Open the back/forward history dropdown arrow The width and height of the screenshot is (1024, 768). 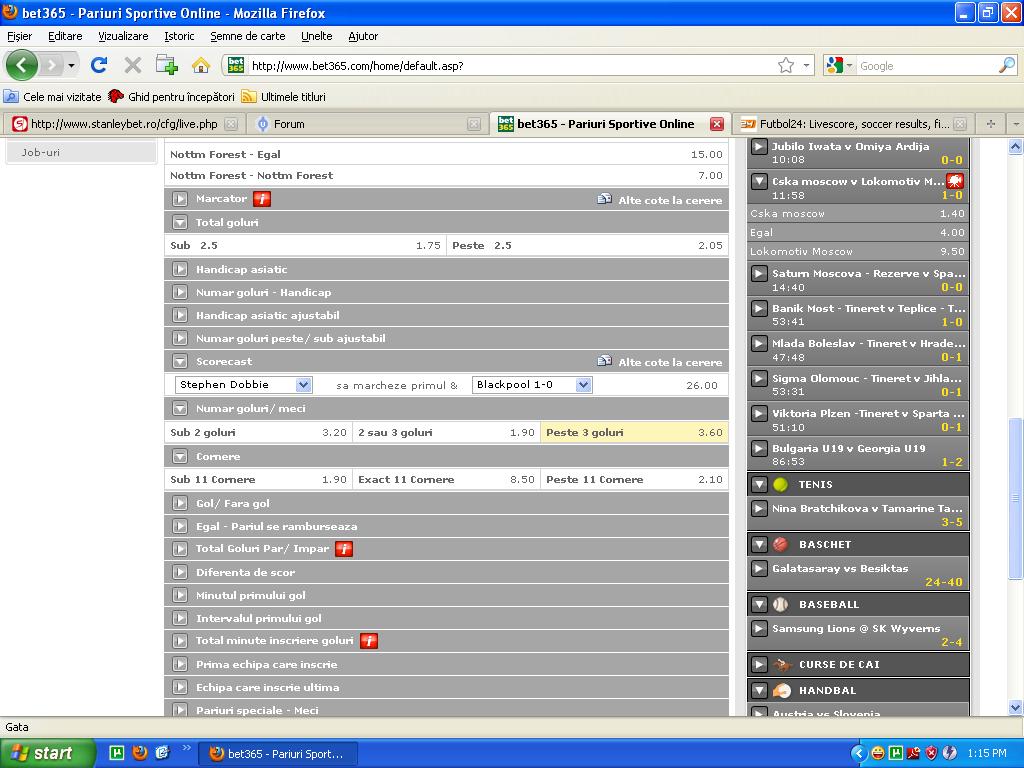71,65
